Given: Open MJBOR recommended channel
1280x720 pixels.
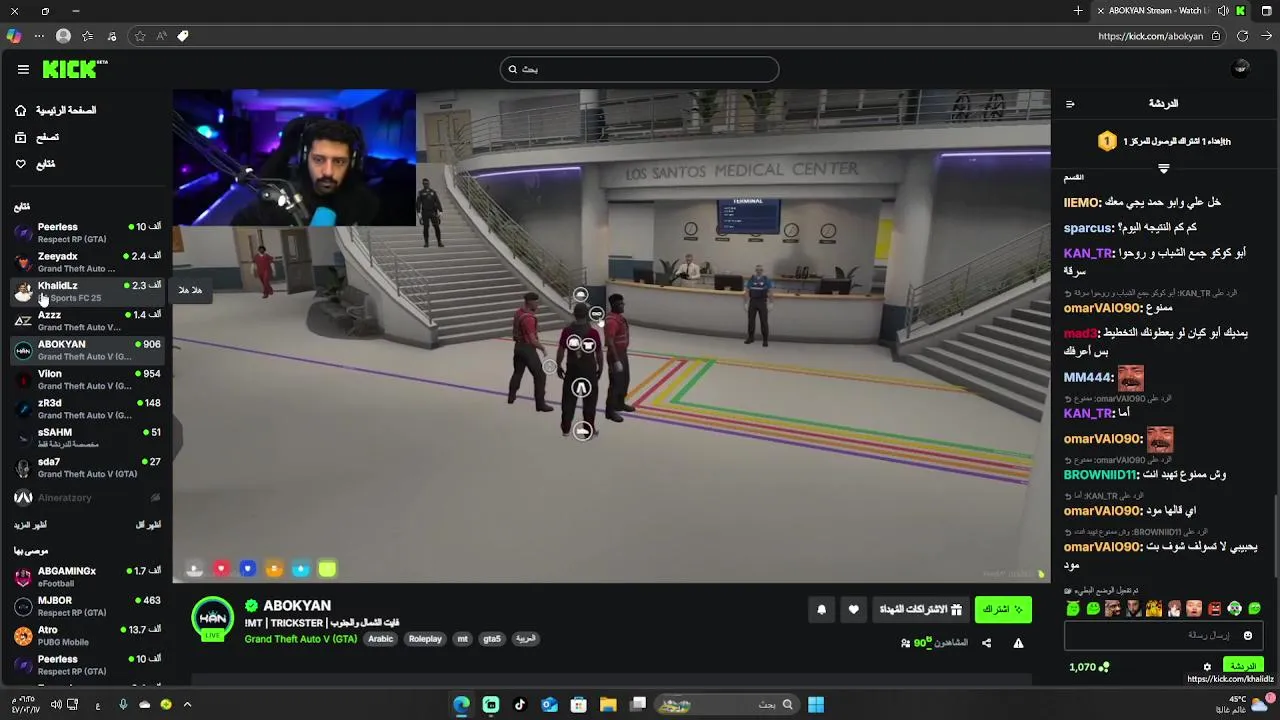Looking at the screenshot, I should click(87, 606).
